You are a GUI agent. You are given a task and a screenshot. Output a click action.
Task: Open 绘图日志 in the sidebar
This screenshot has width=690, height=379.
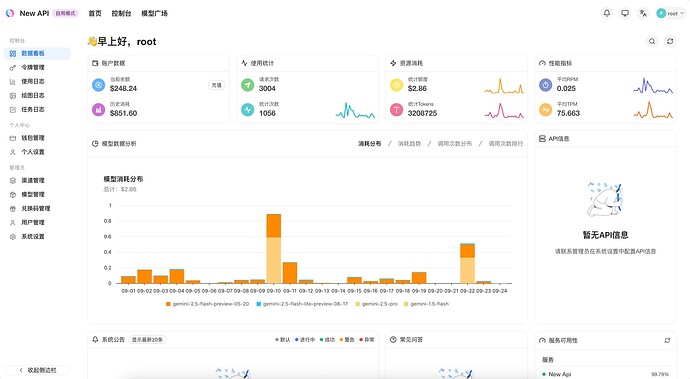click(x=37, y=96)
